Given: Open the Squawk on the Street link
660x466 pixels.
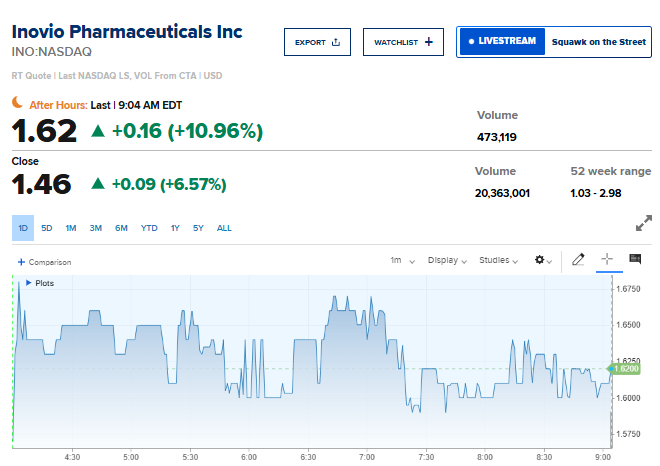Looking at the screenshot, I should click(599, 42).
